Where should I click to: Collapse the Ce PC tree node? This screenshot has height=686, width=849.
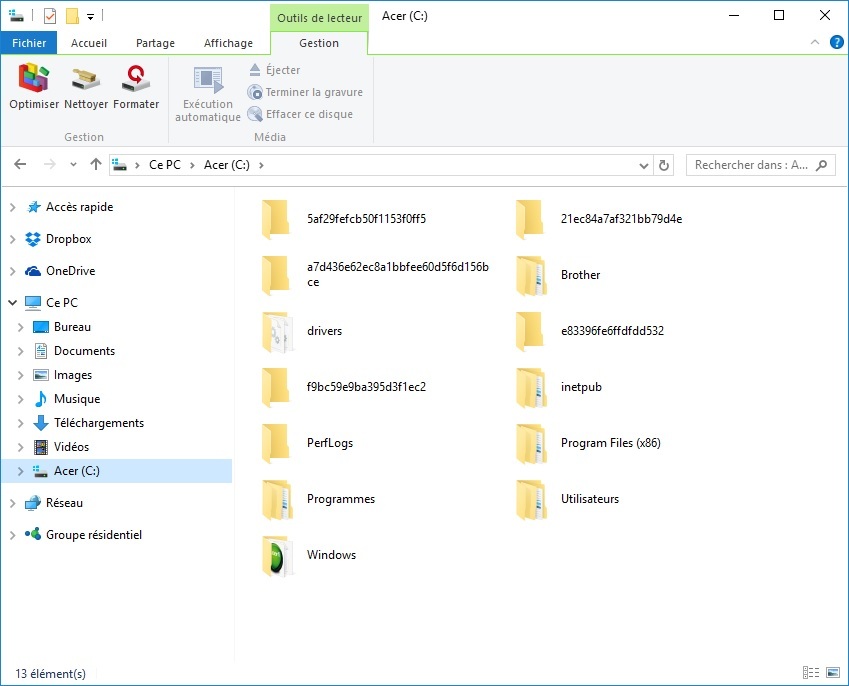pos(12,303)
